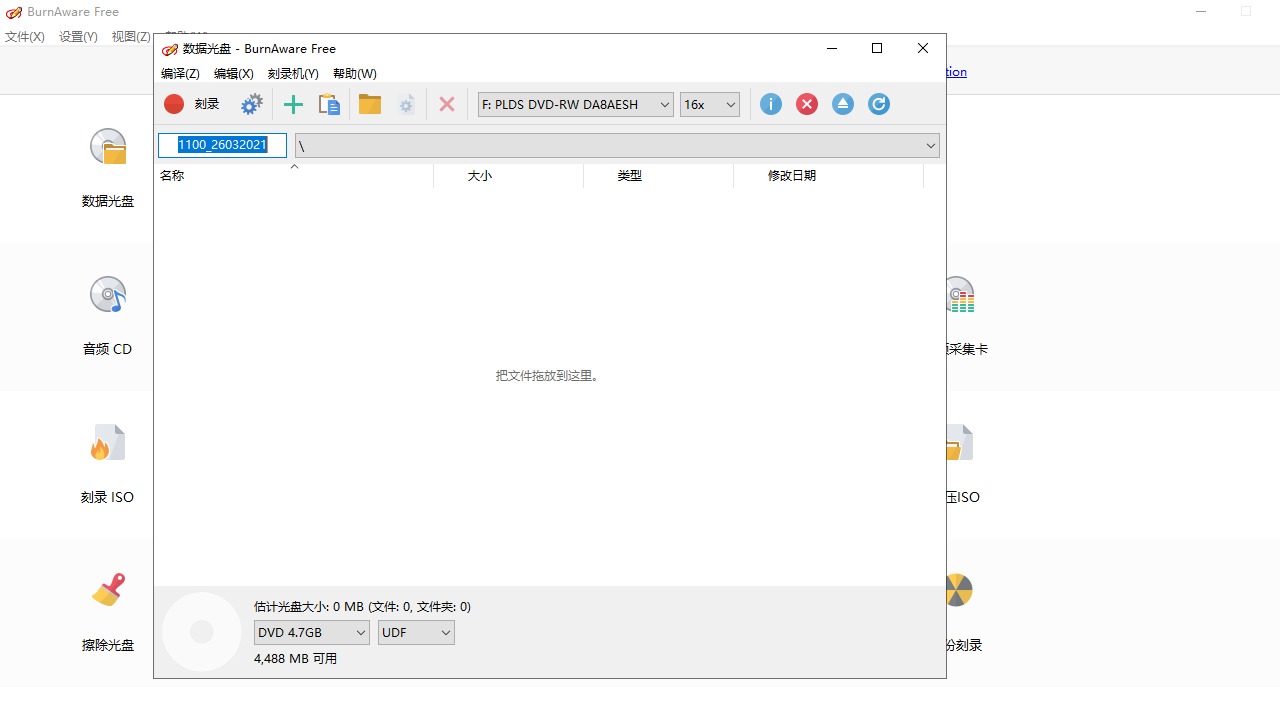Click the refresh drive icon
The image size is (1280, 720).
(x=878, y=104)
